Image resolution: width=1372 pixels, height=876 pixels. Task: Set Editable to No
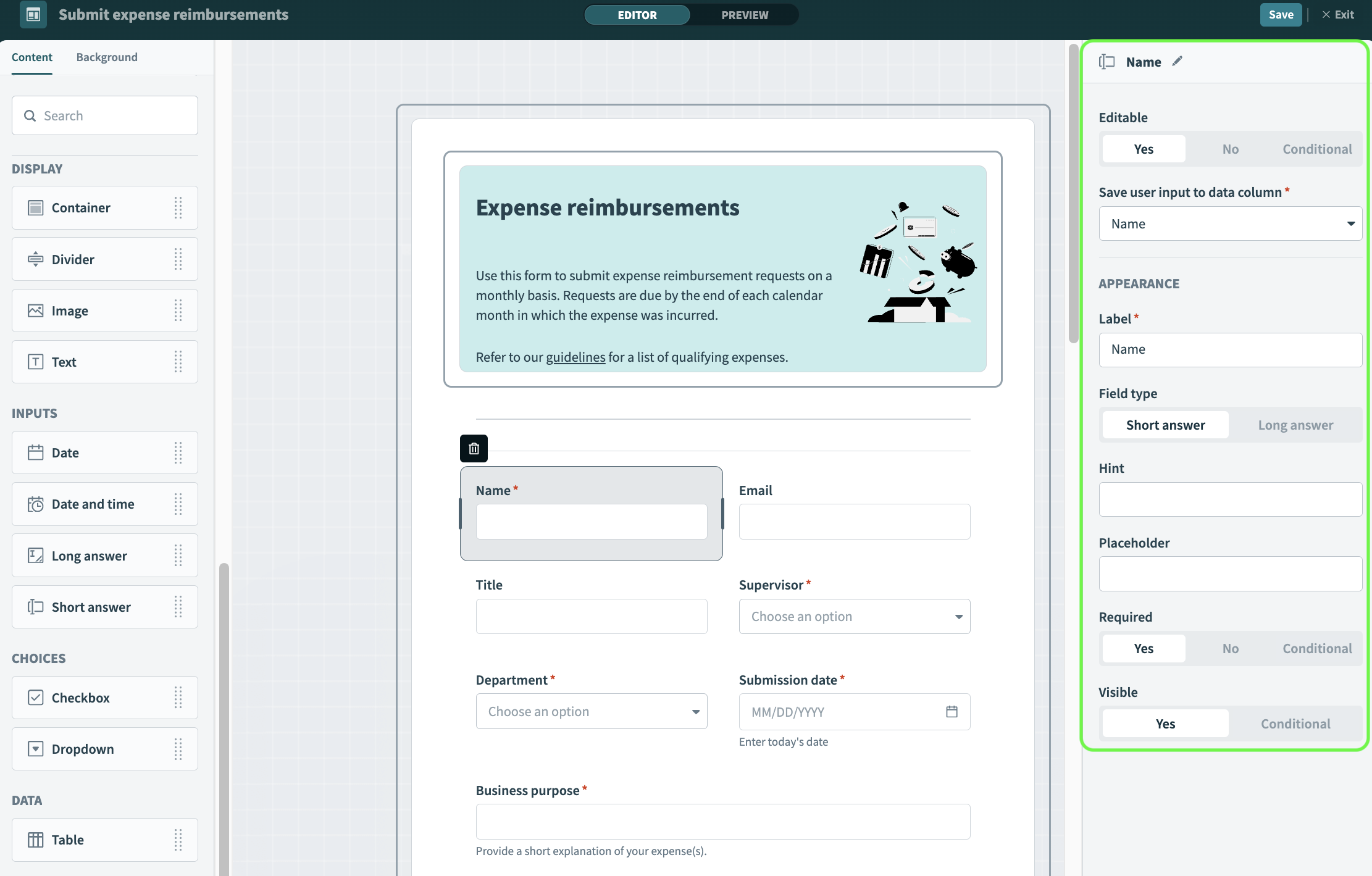(1230, 149)
